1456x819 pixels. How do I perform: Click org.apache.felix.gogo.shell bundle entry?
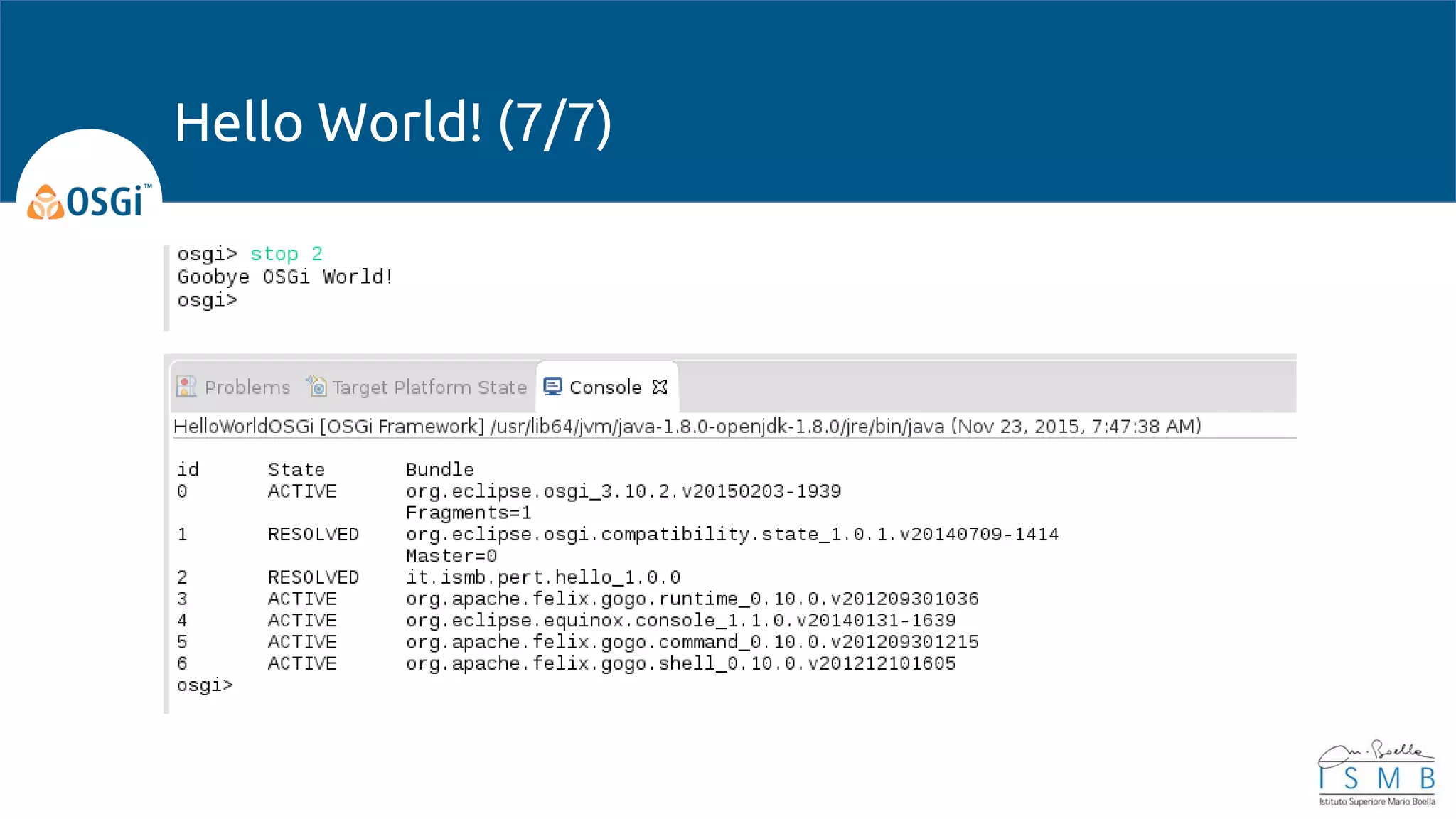pyautogui.click(x=681, y=663)
